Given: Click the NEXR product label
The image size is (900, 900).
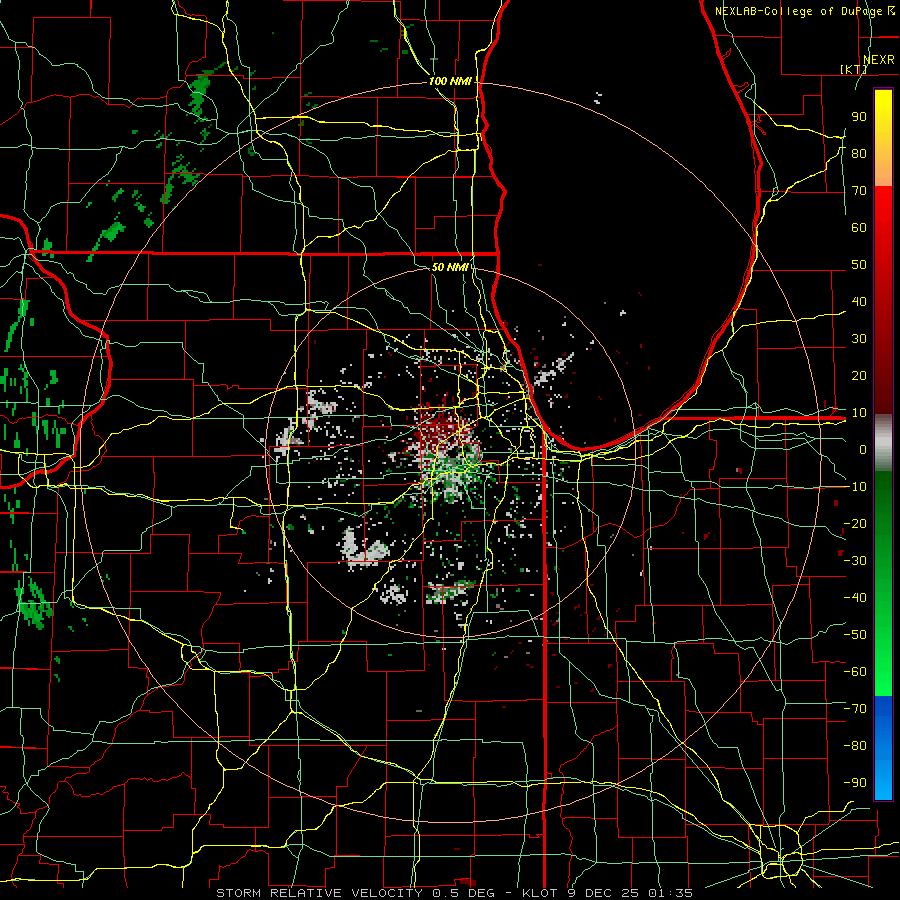Looking at the screenshot, I should click(879, 60).
